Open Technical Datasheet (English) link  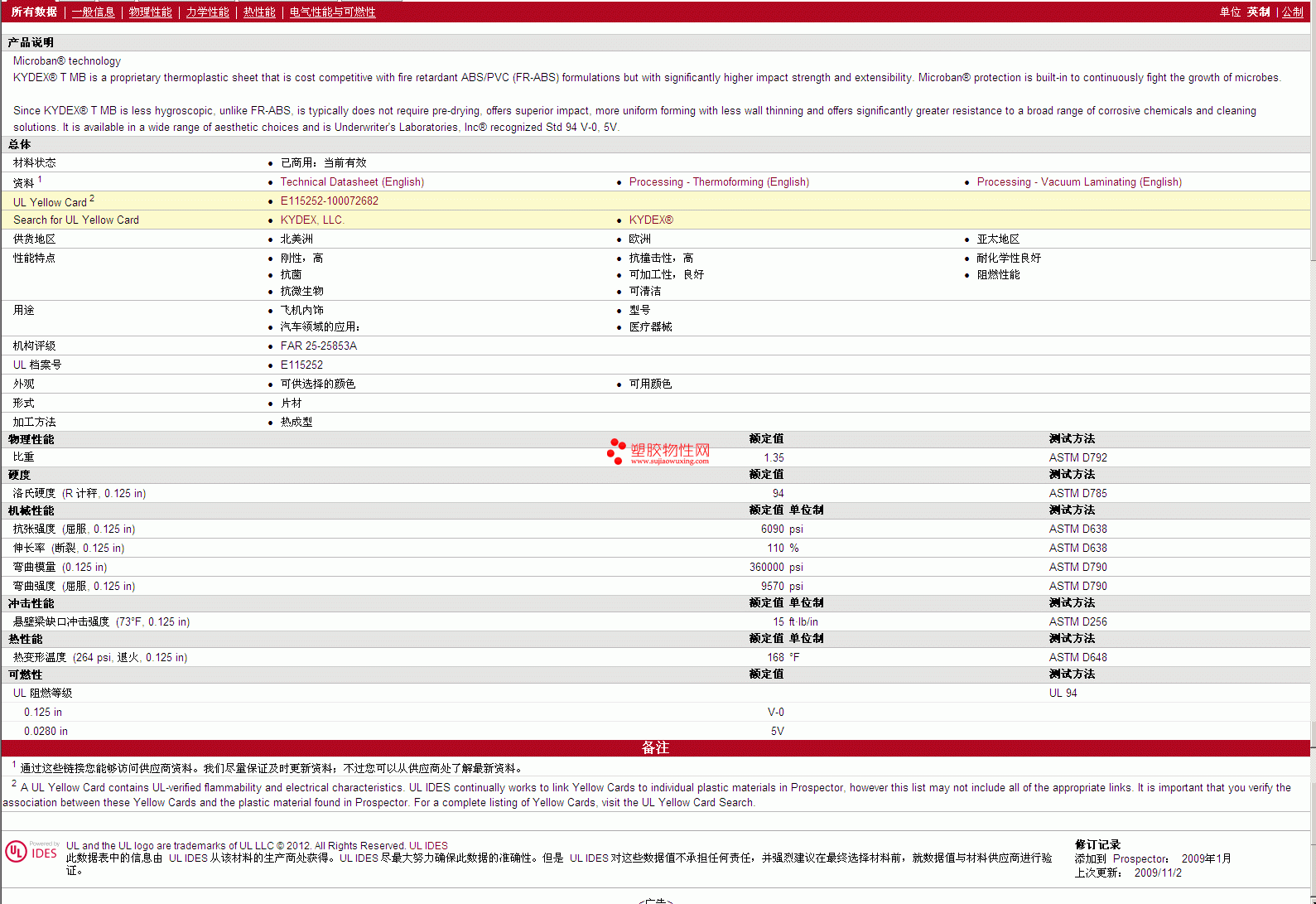click(352, 181)
